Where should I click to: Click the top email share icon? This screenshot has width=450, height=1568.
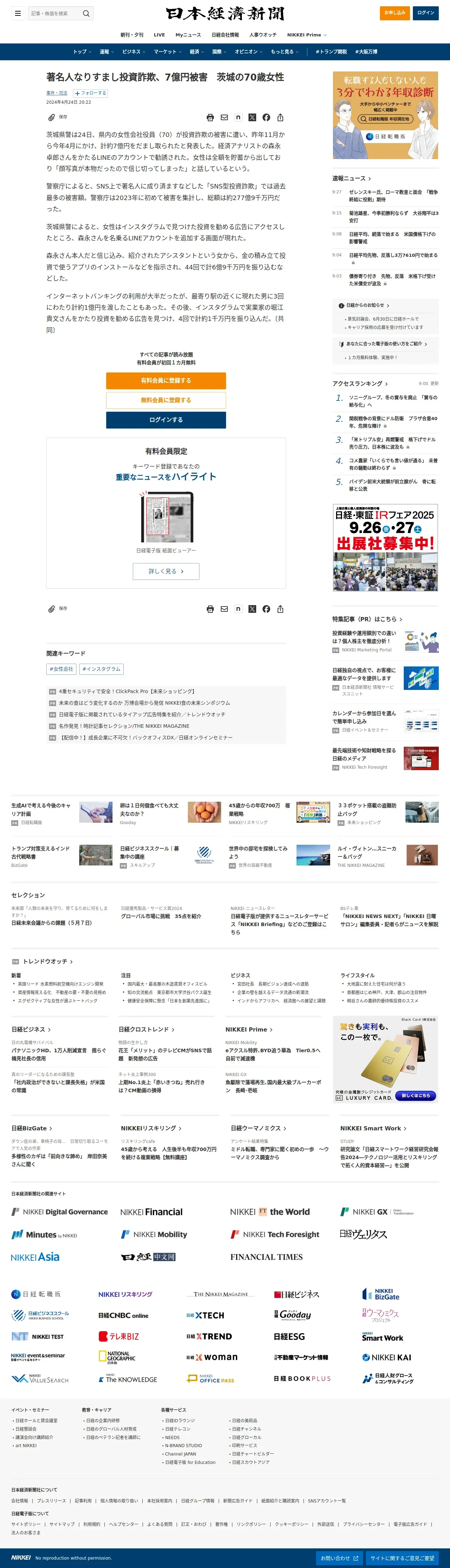[x=224, y=117]
